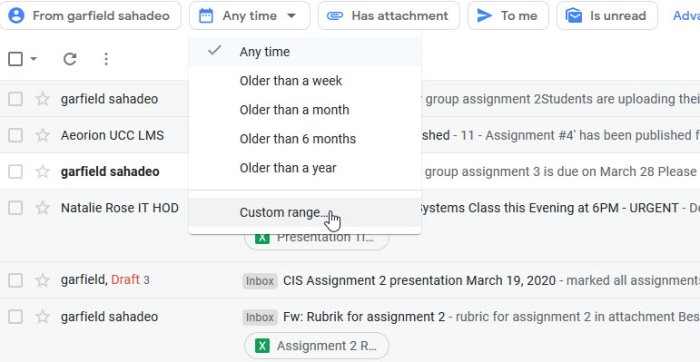The height and width of the screenshot is (362, 700).
Task: Apply the To me filter chip
Action: click(508, 16)
